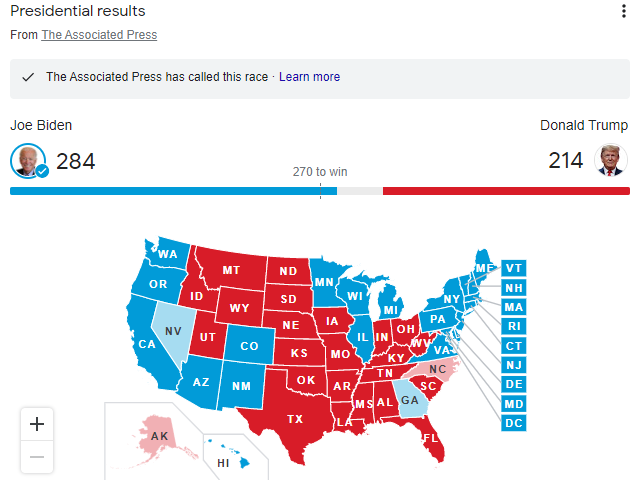This screenshot has height=480, width=641.
Task: Select the NJ state label box
Action: (x=513, y=365)
